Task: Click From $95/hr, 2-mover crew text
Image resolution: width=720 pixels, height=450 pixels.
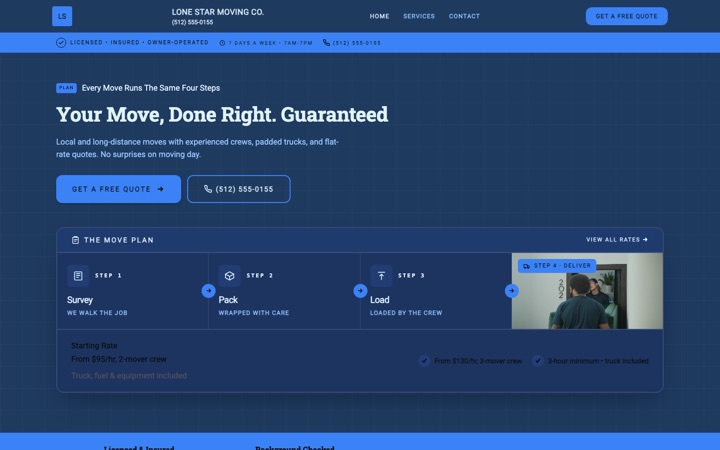Action: (119, 359)
